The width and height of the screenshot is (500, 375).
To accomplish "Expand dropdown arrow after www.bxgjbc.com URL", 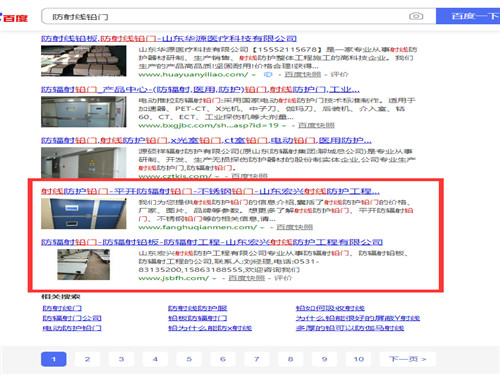I will (x=284, y=126).
